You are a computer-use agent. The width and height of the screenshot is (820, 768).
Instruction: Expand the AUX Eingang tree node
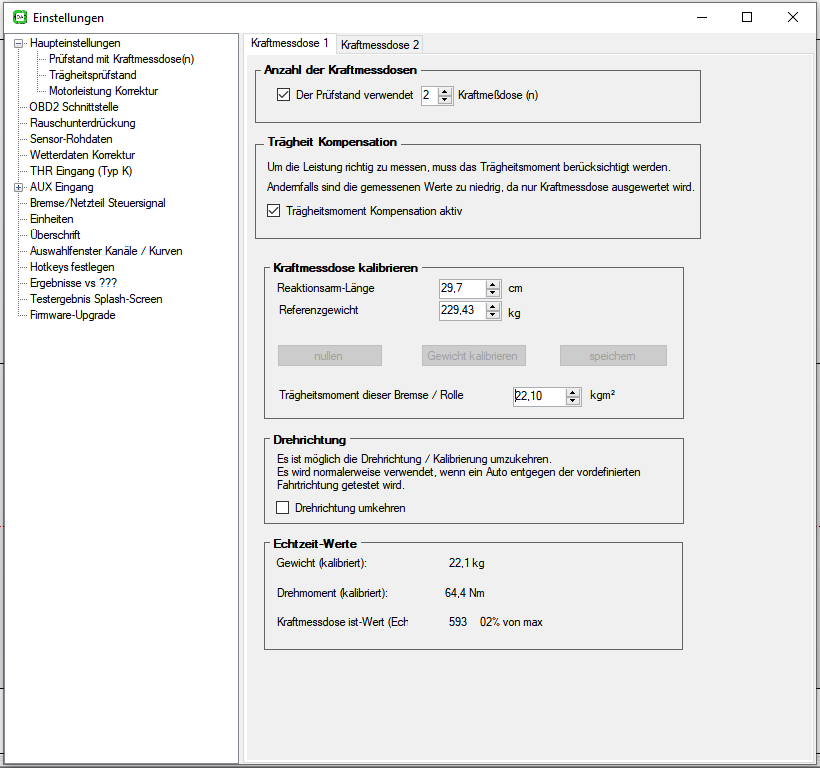tap(19, 187)
